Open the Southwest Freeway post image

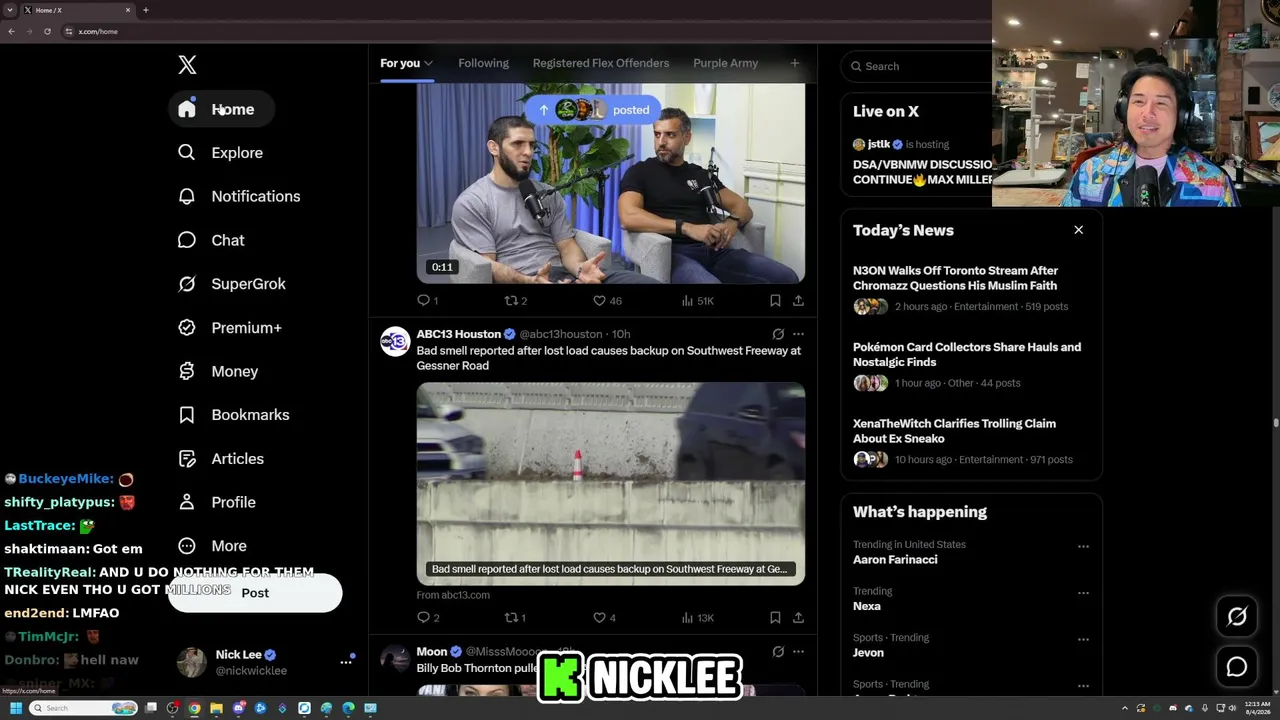pos(611,483)
